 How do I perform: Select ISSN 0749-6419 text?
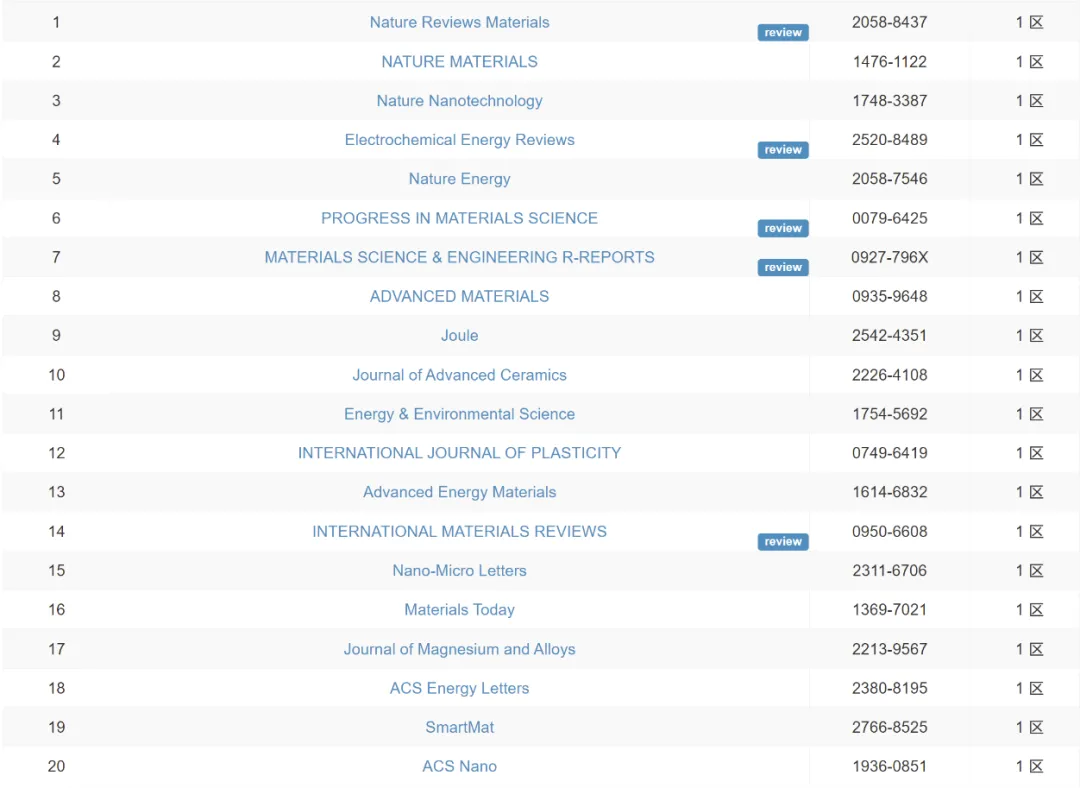[889, 453]
